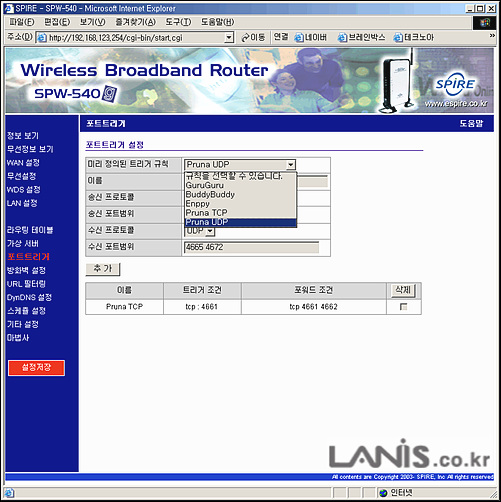Open the 보기(V) menu
Viewport: 501px width, 502px height.
pos(92,22)
